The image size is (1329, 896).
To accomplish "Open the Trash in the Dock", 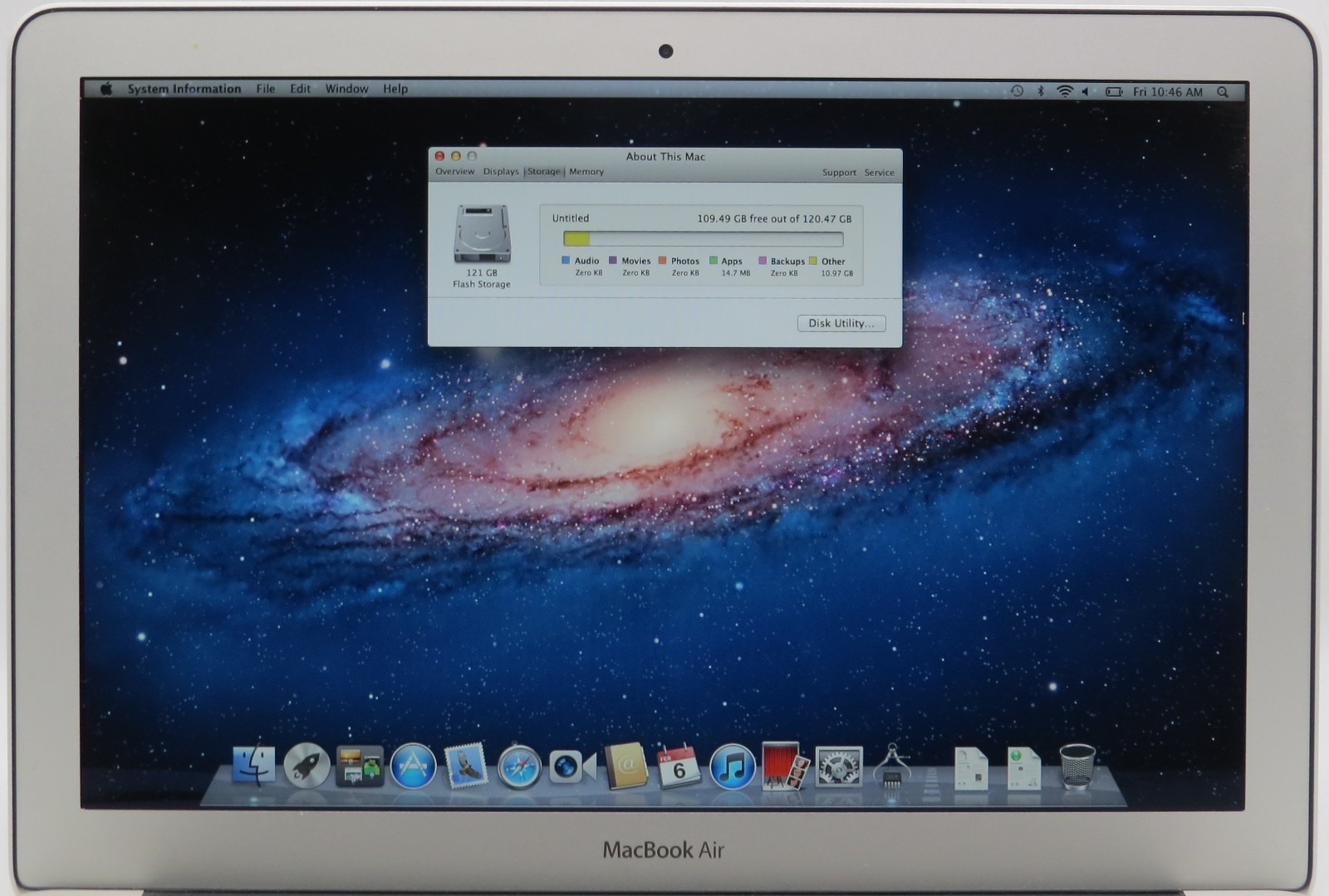I will 1077,766.
